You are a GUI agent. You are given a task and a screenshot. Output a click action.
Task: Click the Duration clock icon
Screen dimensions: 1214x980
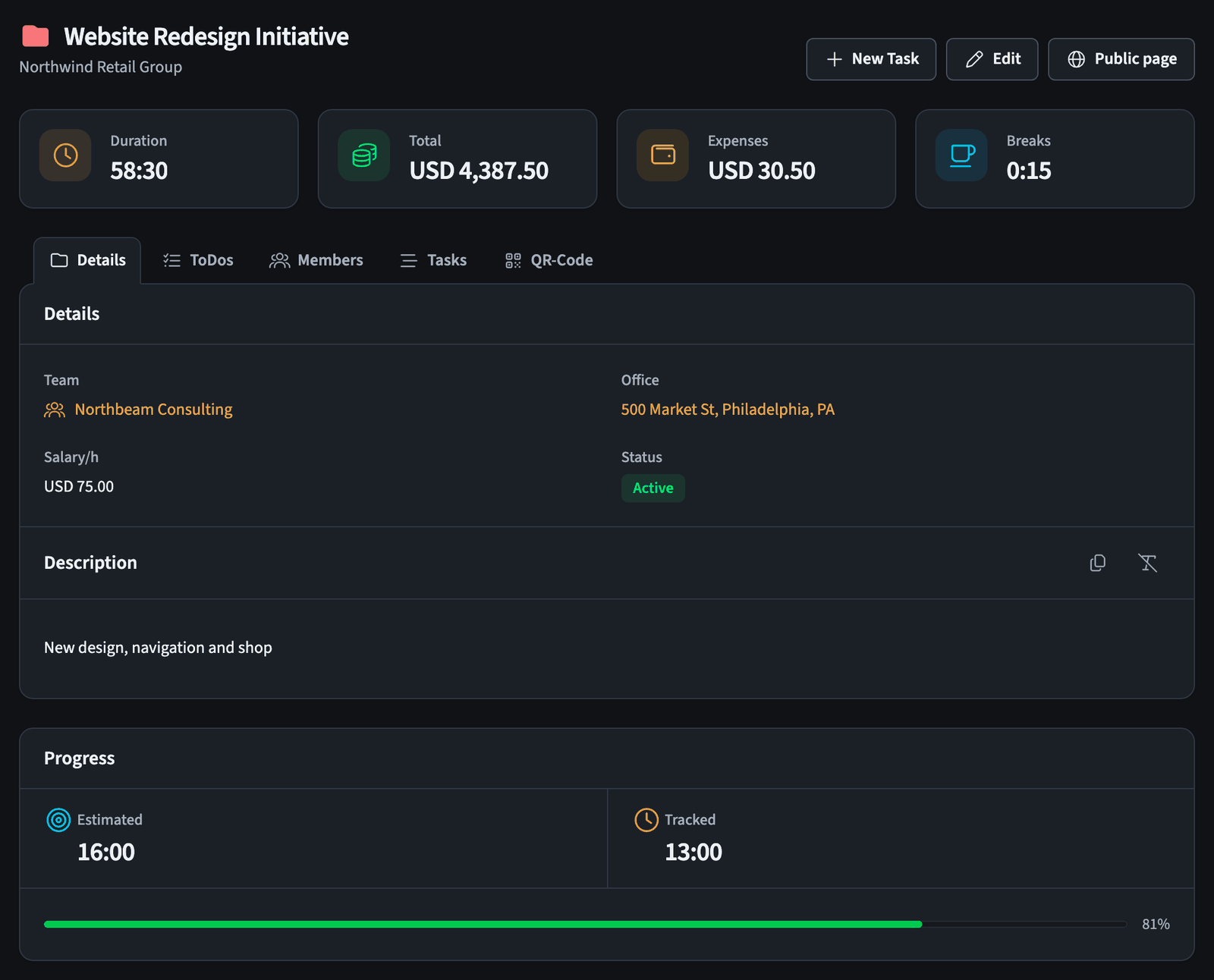(x=65, y=155)
